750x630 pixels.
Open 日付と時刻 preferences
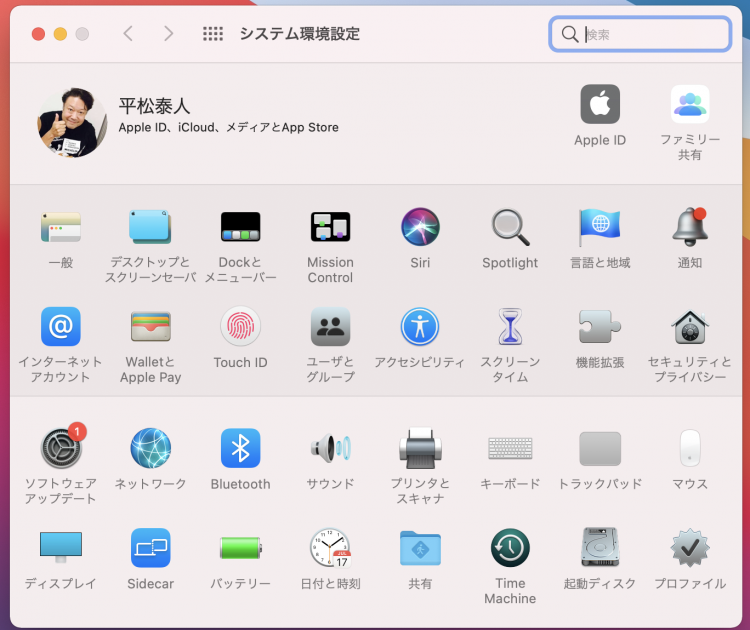pyautogui.click(x=331, y=548)
